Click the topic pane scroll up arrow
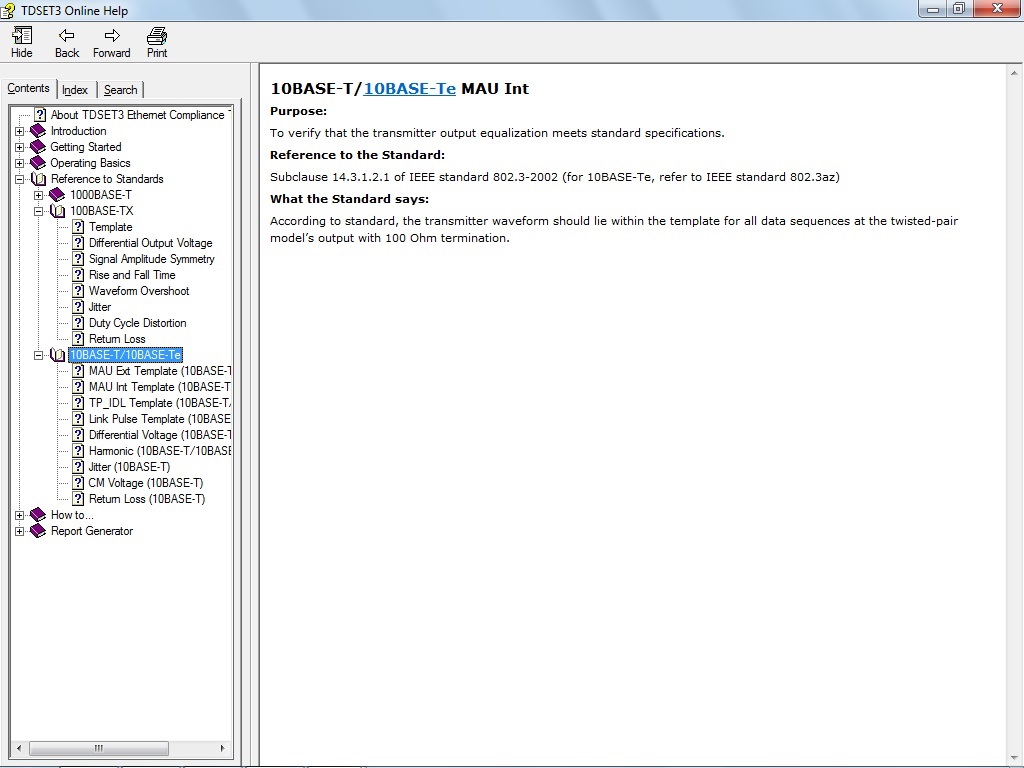Viewport: 1024px width, 768px height. click(x=1014, y=72)
